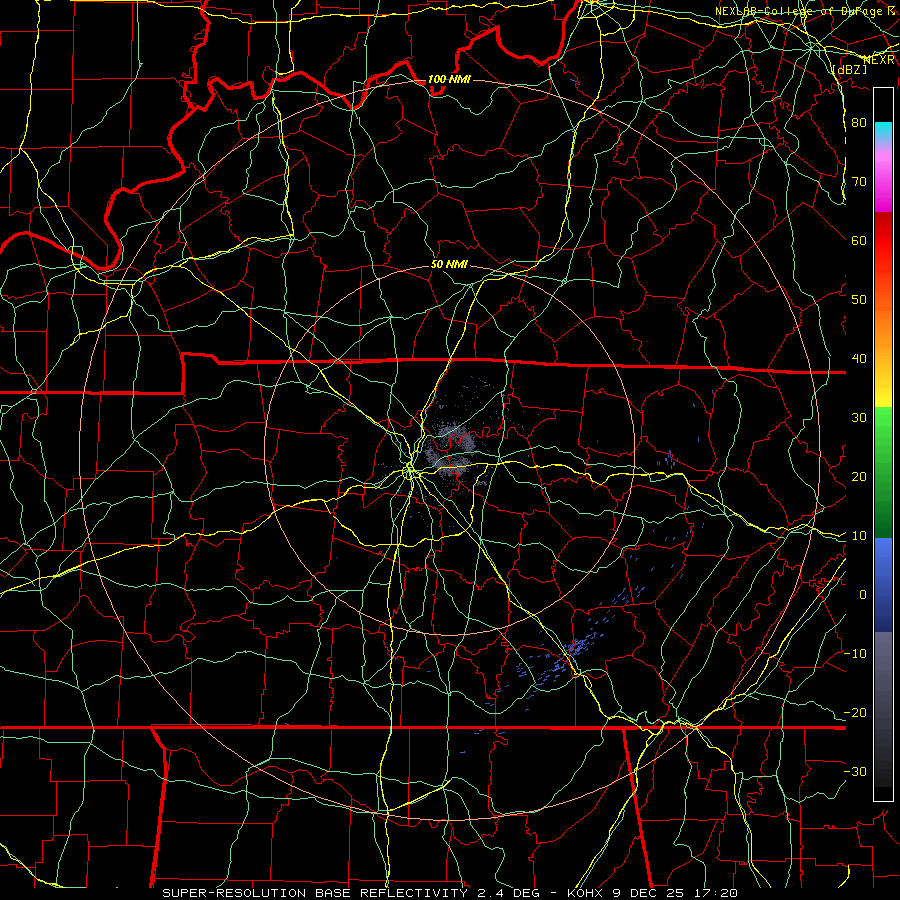
Task: Click the 20 value on dBZ scale
Action: click(x=859, y=477)
